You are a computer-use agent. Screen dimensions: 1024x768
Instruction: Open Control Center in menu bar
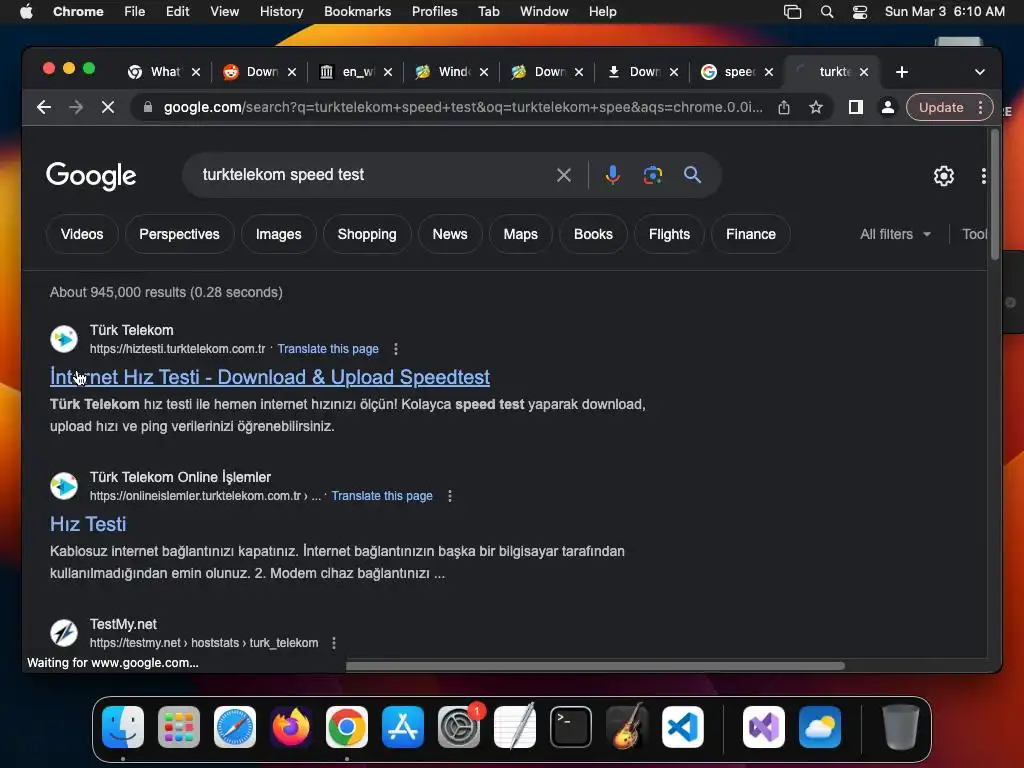point(860,12)
